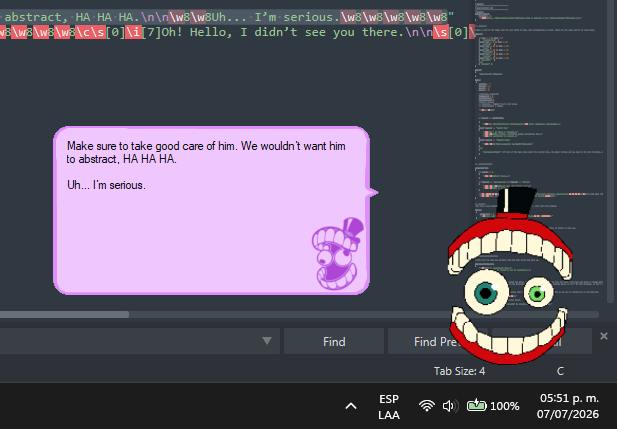
Task: Click the volume speaker tray icon
Action: tap(450, 406)
